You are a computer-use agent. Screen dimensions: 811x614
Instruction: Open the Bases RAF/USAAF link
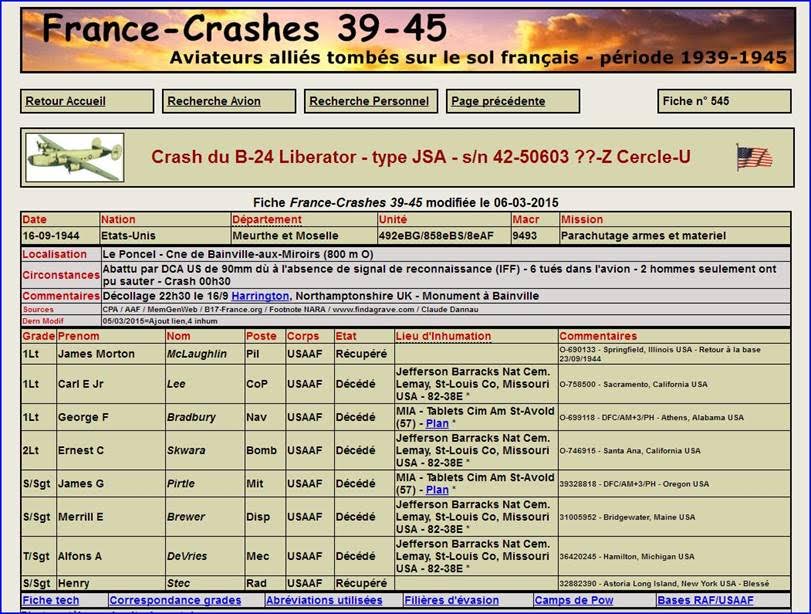[705, 600]
